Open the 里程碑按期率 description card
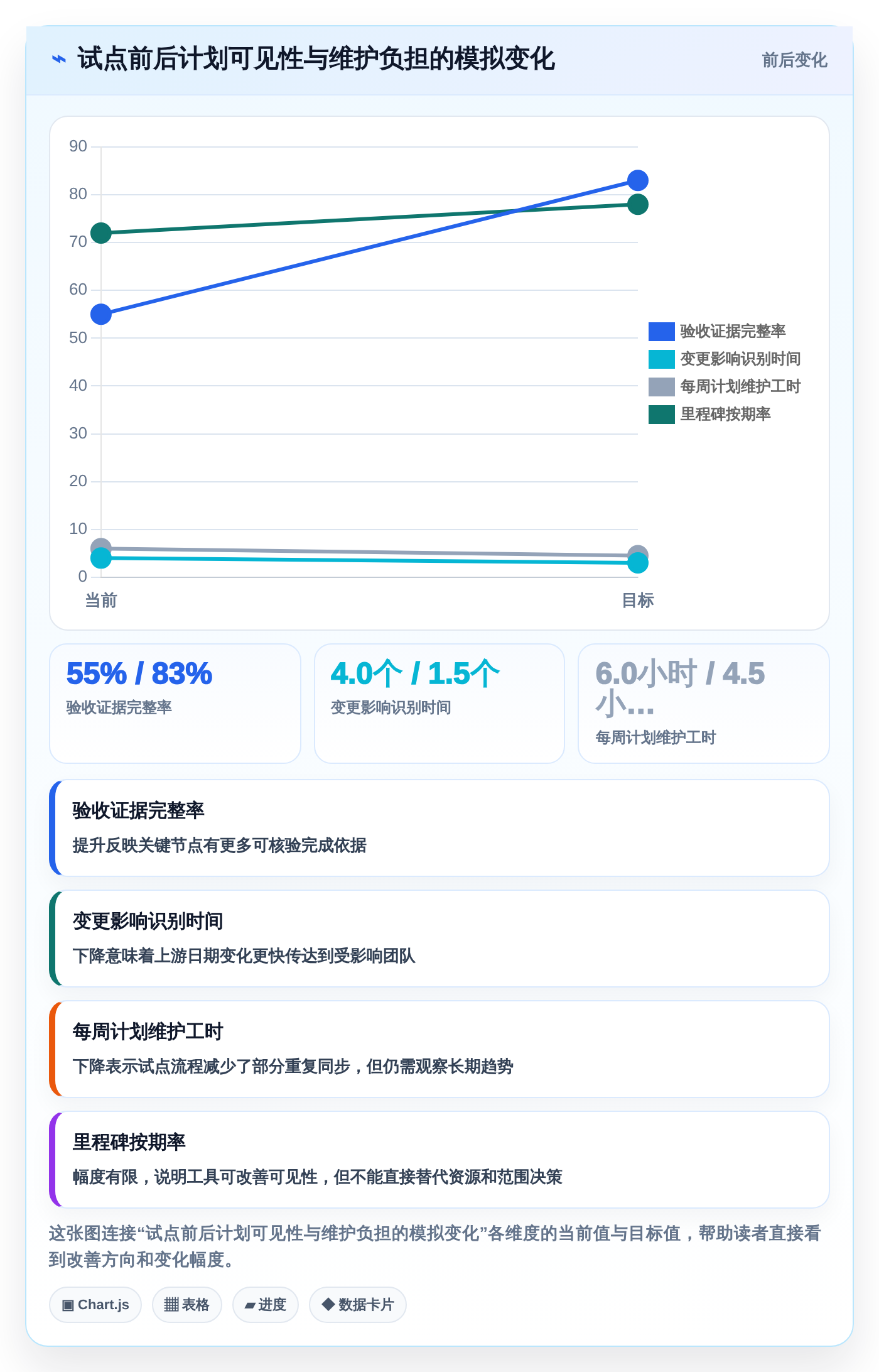Screen dimensions: 879x1372 (439, 1160)
